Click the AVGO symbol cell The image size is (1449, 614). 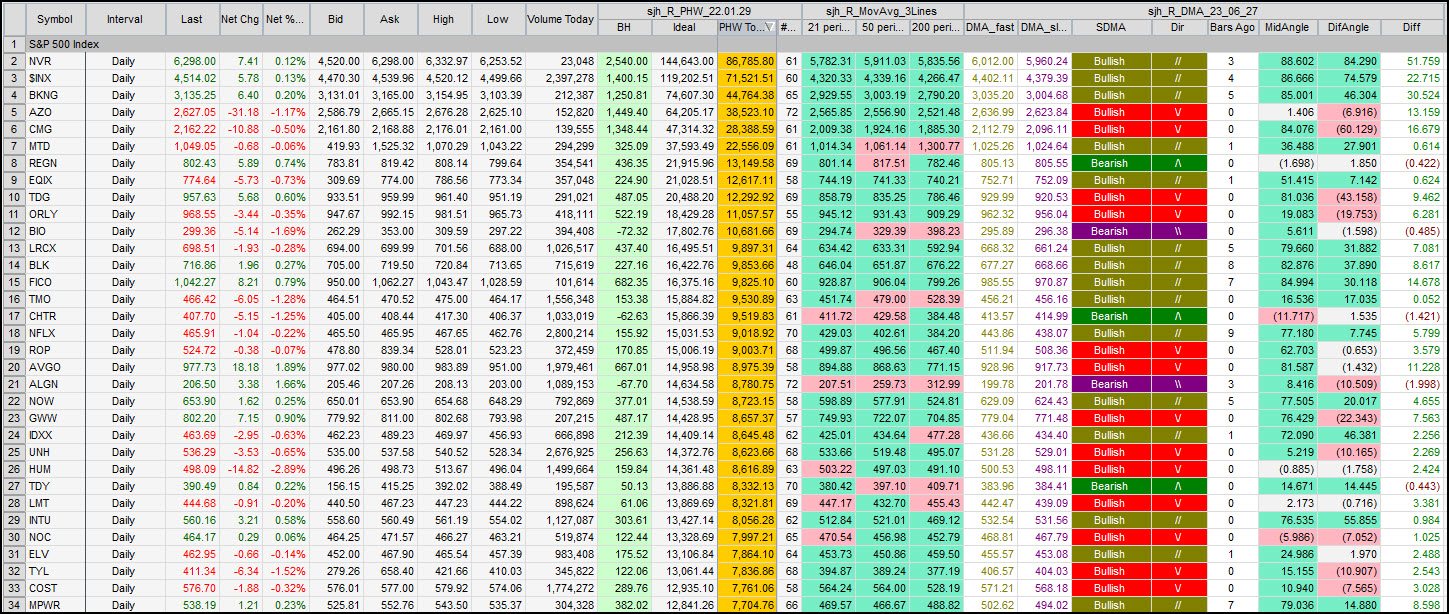[x=55, y=367]
